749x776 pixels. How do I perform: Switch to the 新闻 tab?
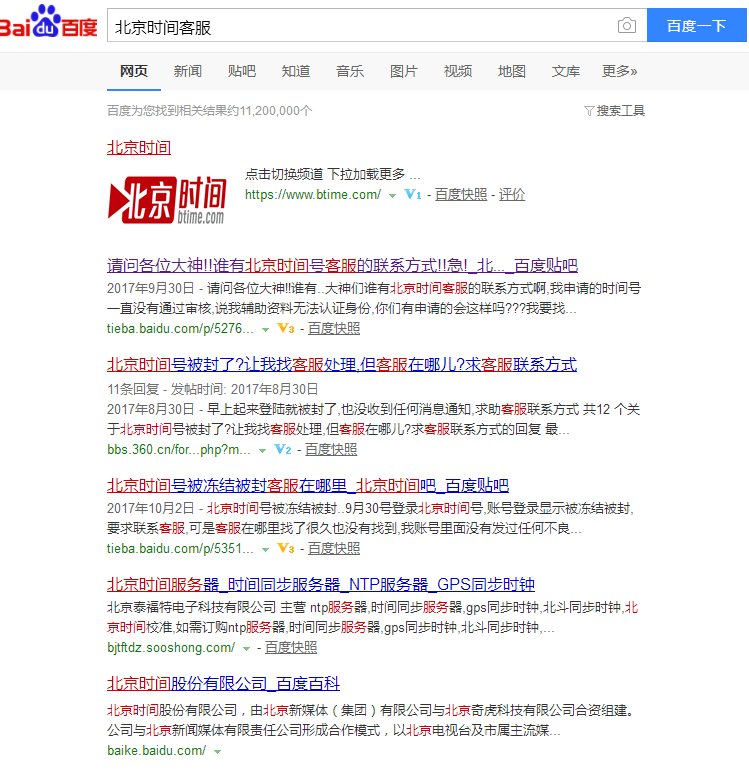pyautogui.click(x=188, y=71)
